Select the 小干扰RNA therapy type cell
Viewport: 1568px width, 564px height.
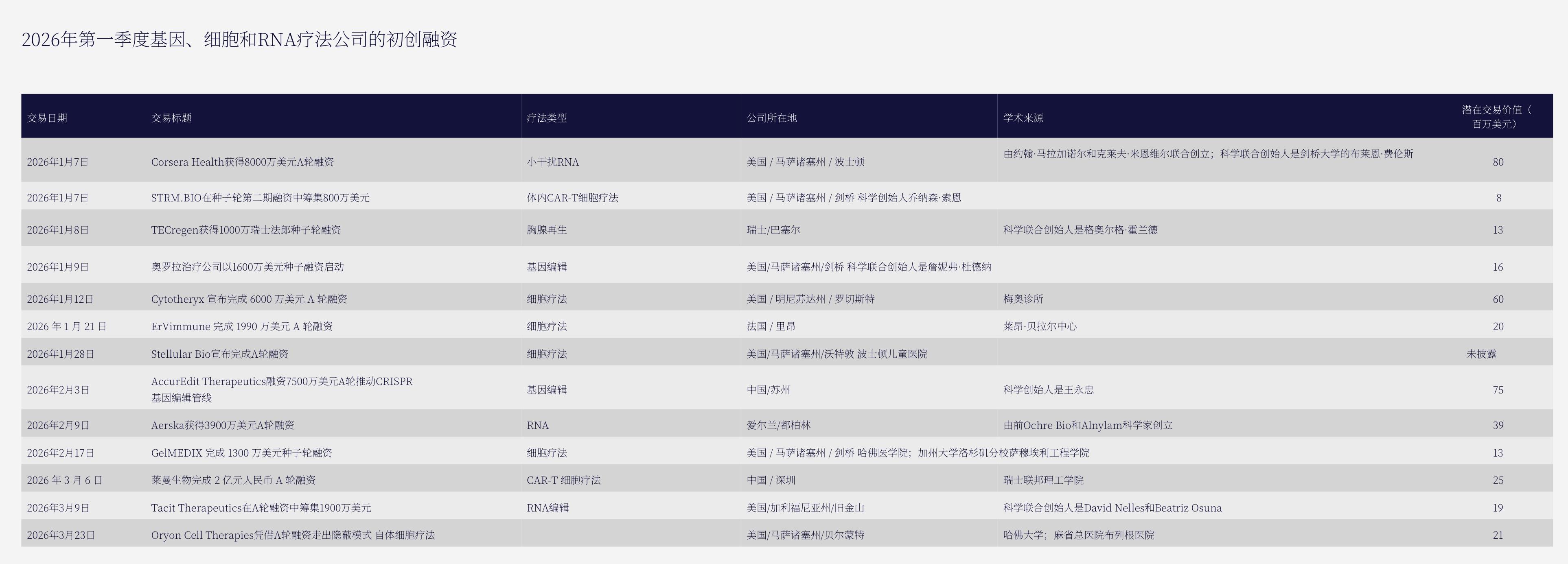(553, 162)
